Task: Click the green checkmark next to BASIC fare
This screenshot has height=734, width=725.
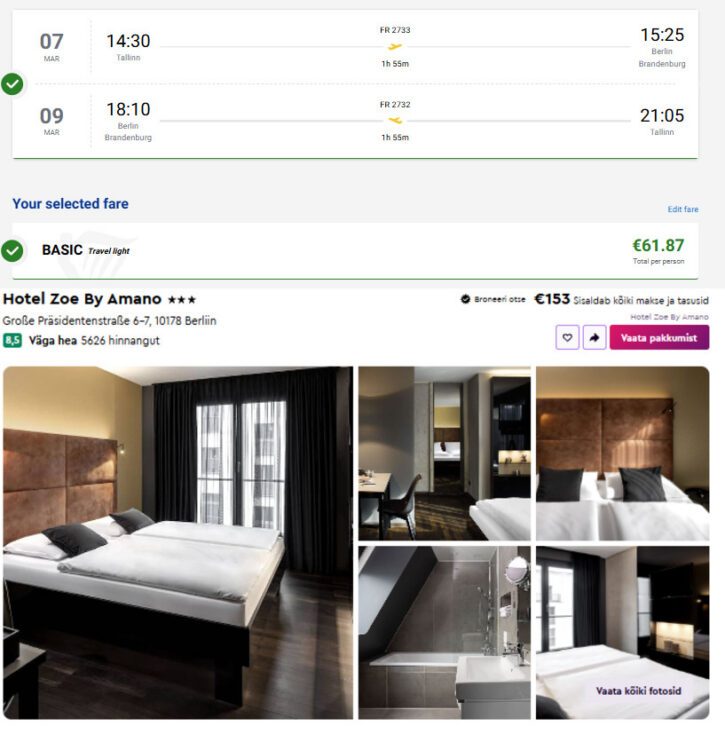Action: click(x=12, y=250)
